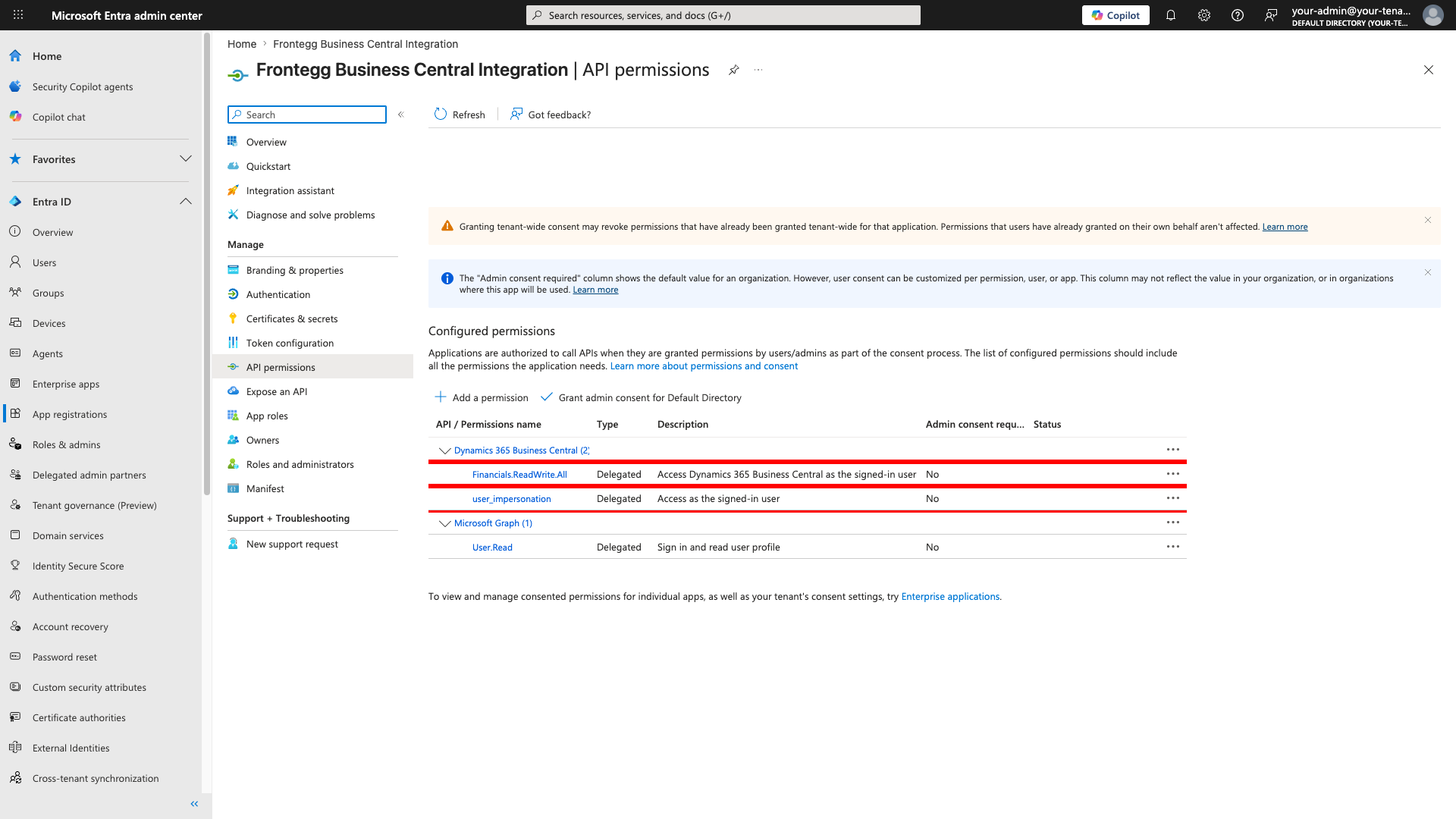This screenshot has width=1456, height=819.
Task: Open options for User.Read row
Action: click(1173, 547)
